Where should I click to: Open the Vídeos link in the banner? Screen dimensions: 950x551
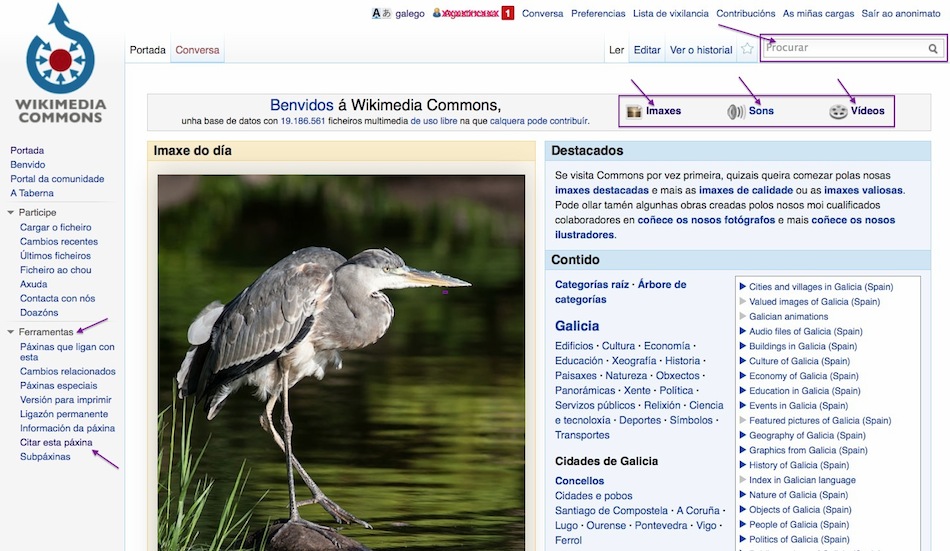coord(868,111)
